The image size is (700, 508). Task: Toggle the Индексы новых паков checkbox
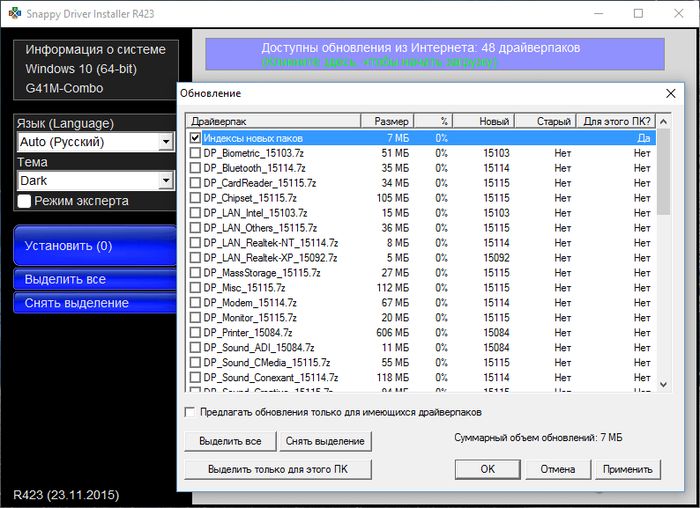pyautogui.click(x=195, y=138)
